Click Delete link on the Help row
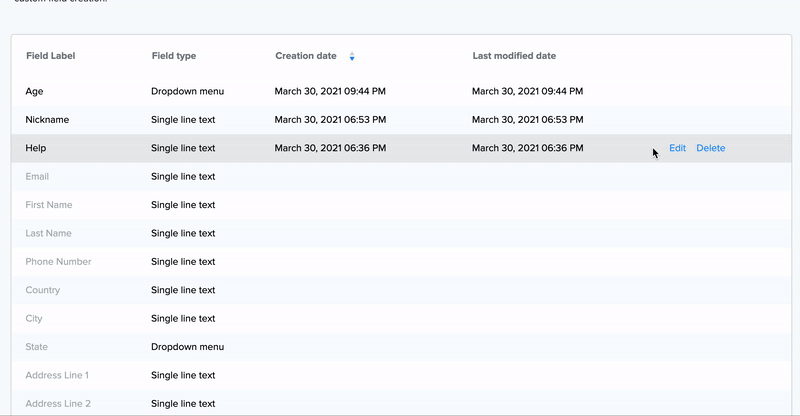The image size is (800, 416). pos(710,148)
